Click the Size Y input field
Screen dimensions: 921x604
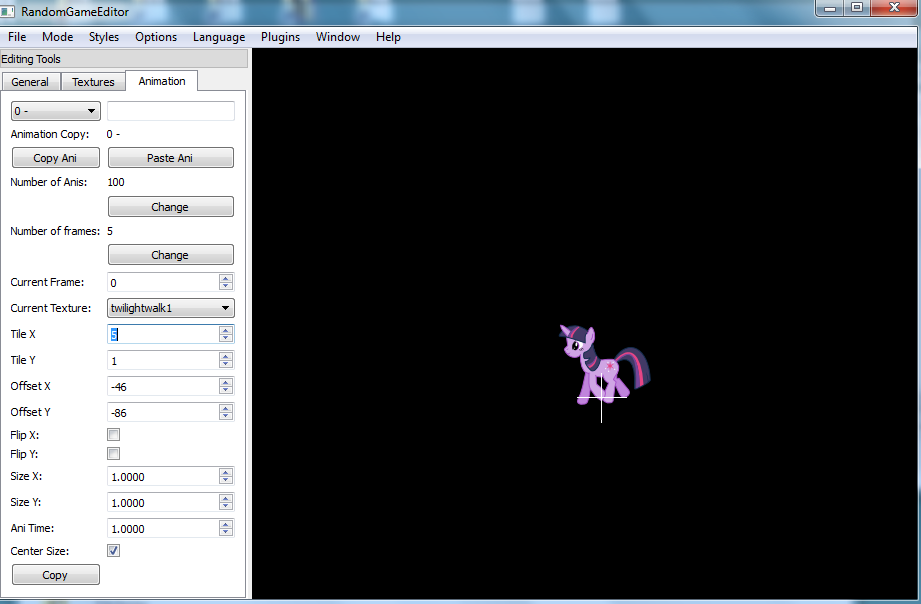[163, 502]
